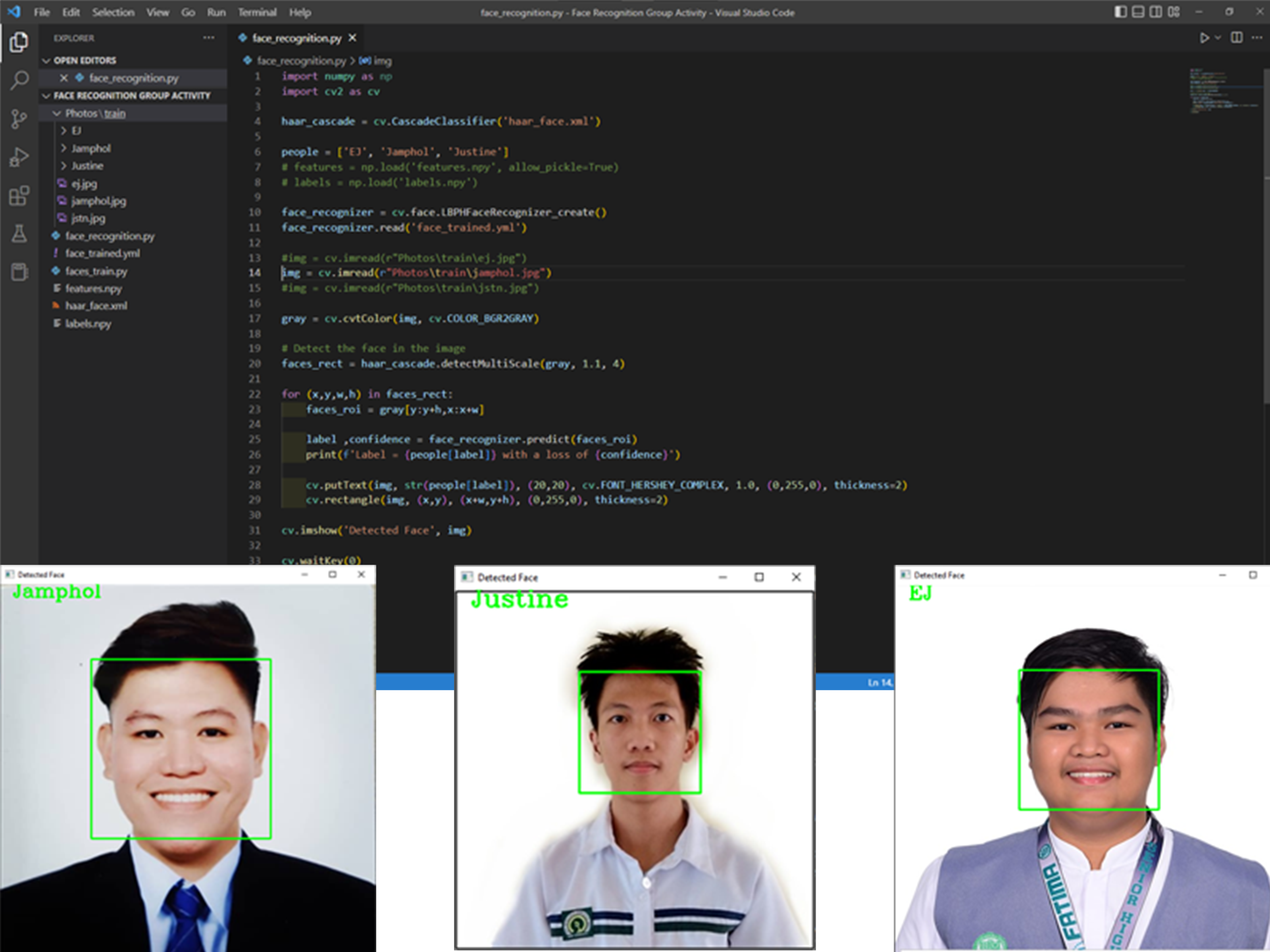Expand the Jamphol folder

point(90,149)
